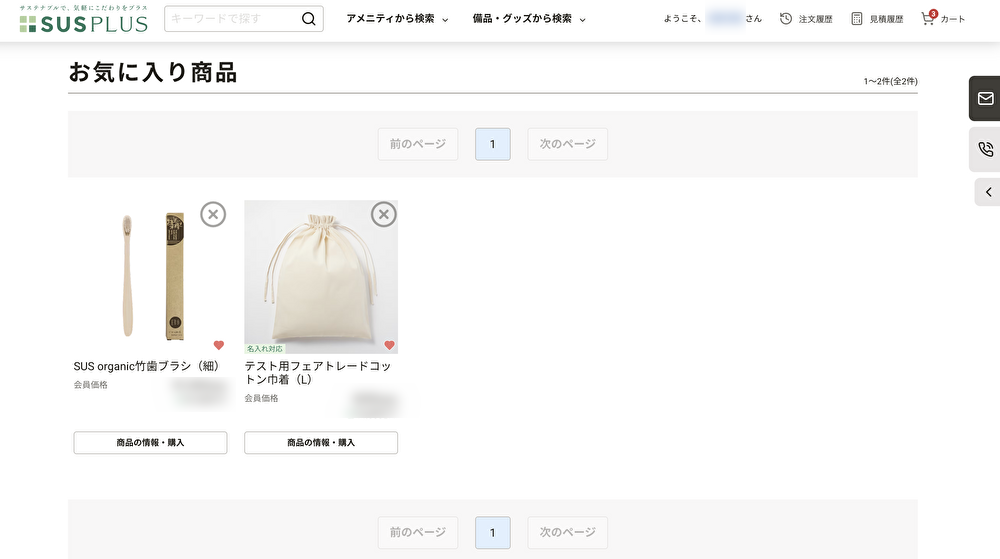Click 商品の情報・購入 for cotton bag

321,442
